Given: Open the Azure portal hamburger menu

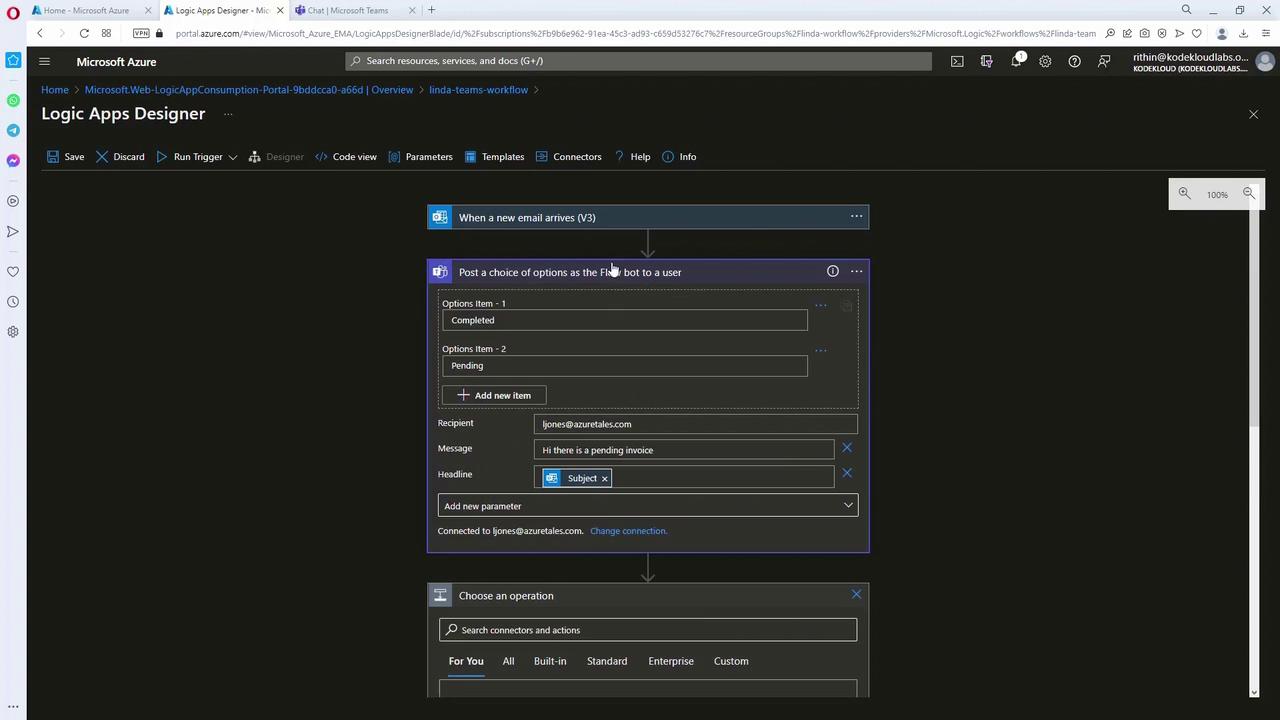Looking at the screenshot, I should 44,61.
